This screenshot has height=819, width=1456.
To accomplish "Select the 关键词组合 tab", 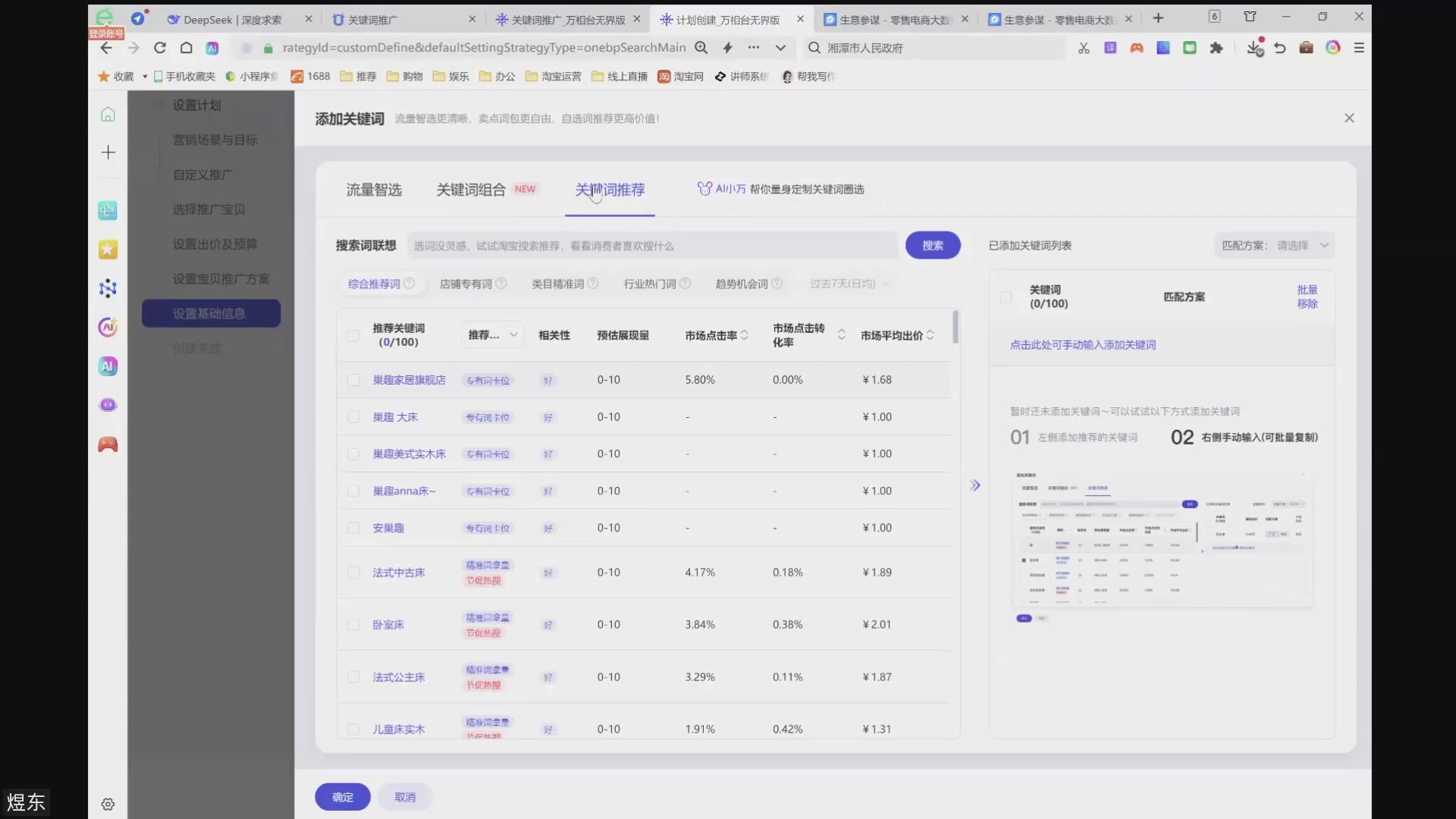I will click(471, 190).
